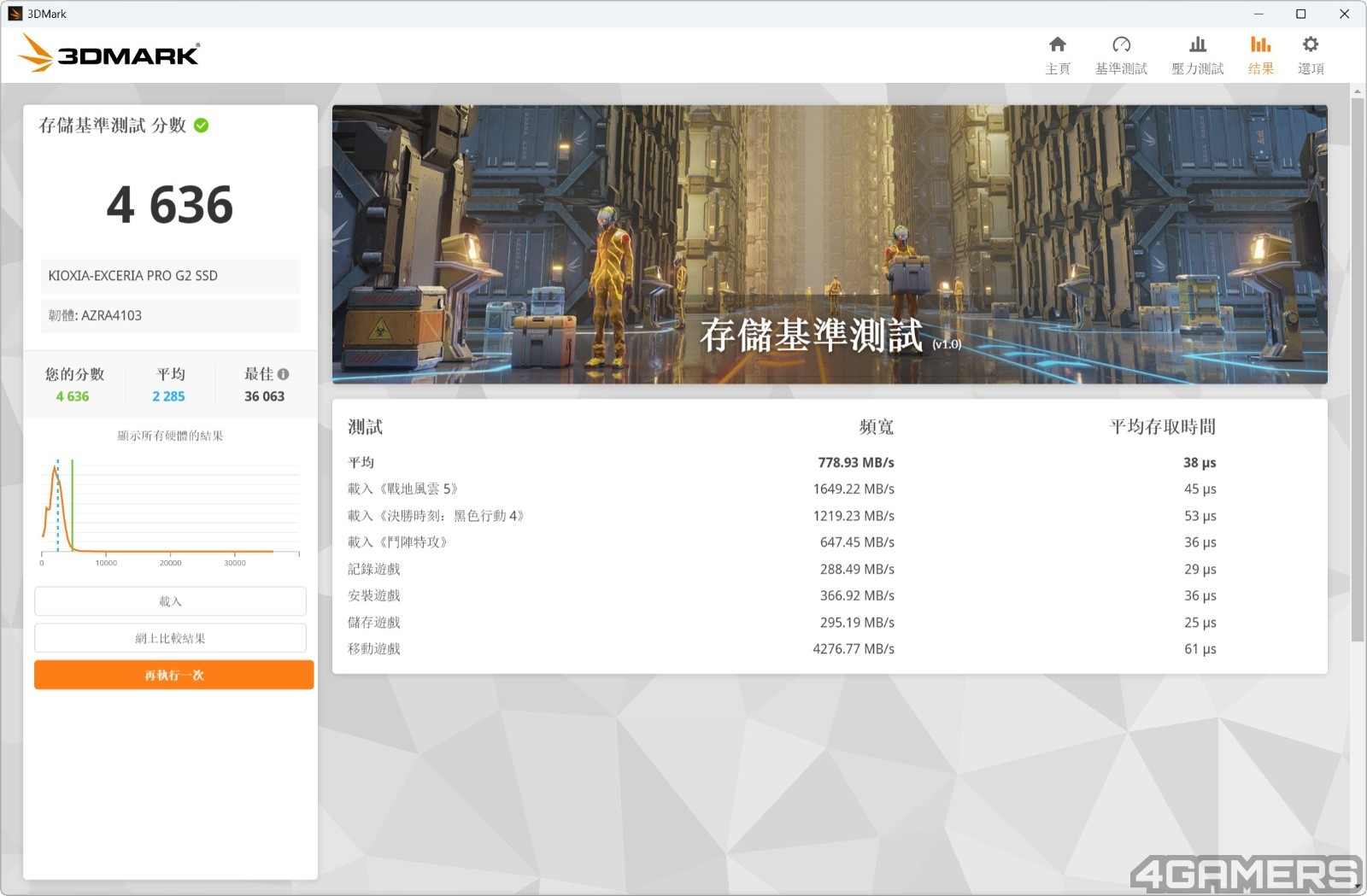This screenshot has width=1367, height=896.
Task: Click the KIOXIA-EXCERIA PRO G2 SSD device field
Action: tap(170, 276)
